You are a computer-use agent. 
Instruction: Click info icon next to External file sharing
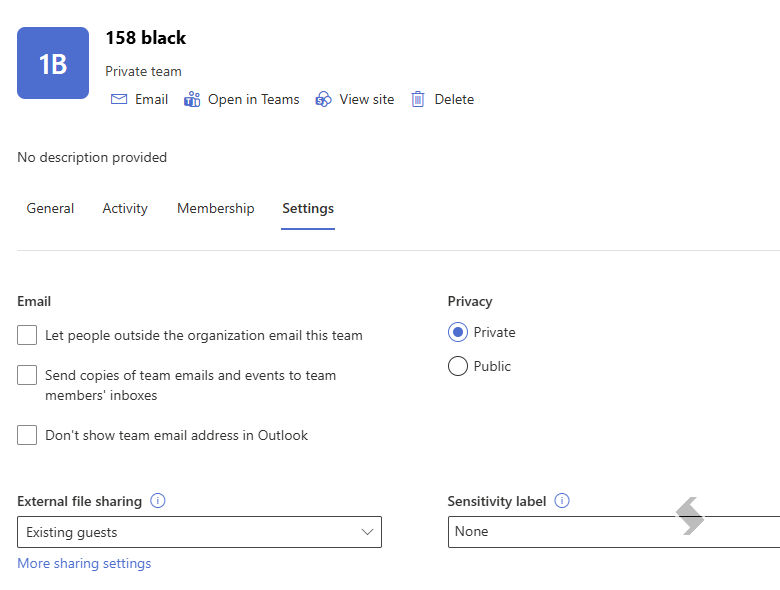click(x=158, y=500)
